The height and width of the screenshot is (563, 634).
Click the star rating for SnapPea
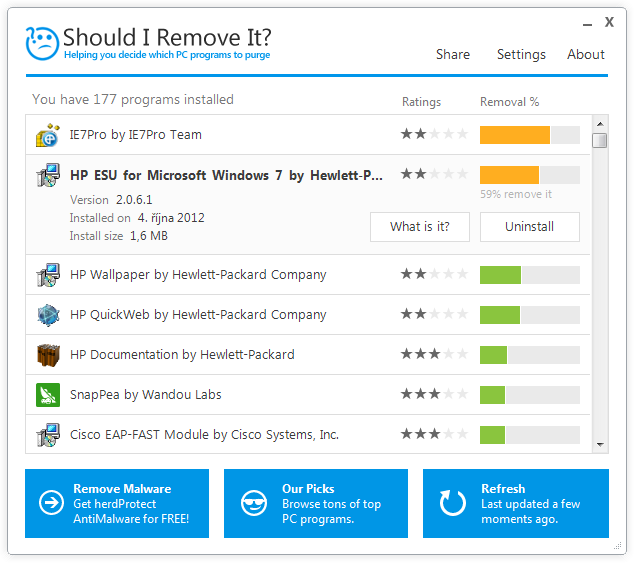[435, 394]
